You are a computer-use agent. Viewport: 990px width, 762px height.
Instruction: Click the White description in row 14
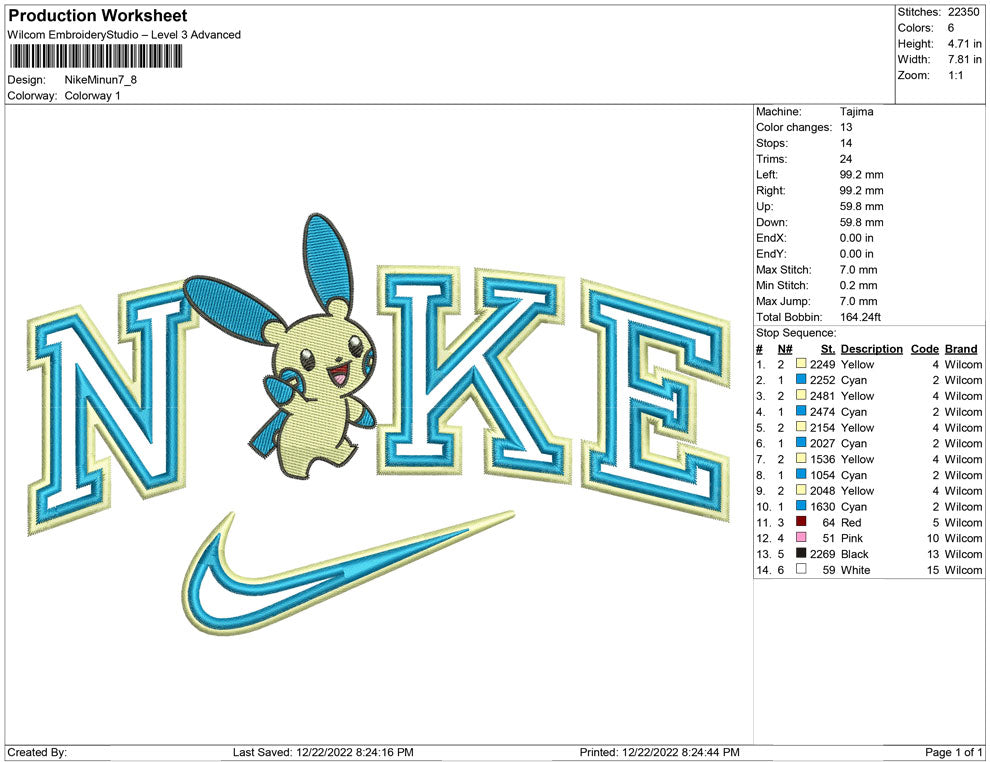(856, 569)
